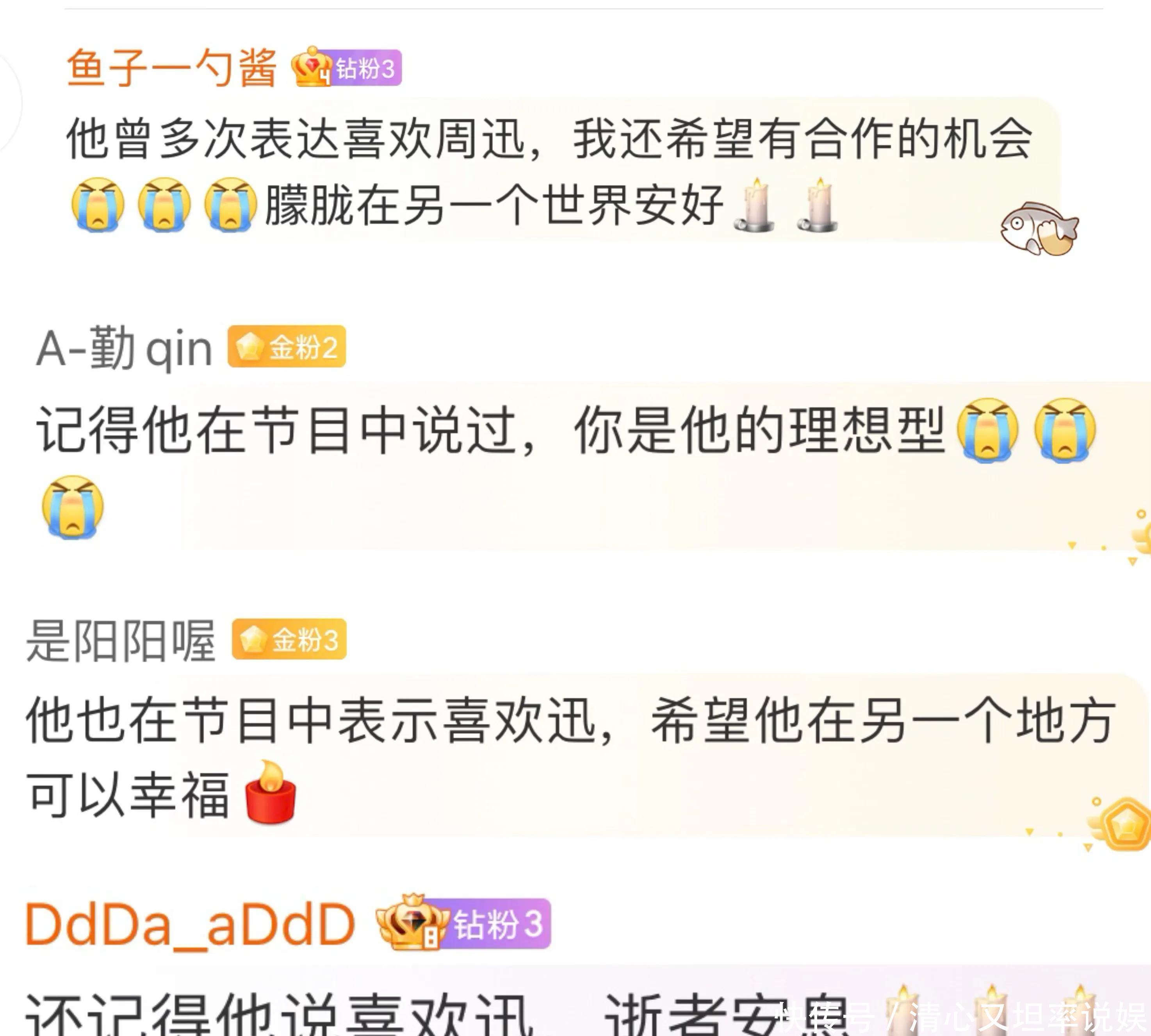Click the crying emoji before 朦胧在另一个世界
1151x1036 pixels.
click(x=230, y=204)
